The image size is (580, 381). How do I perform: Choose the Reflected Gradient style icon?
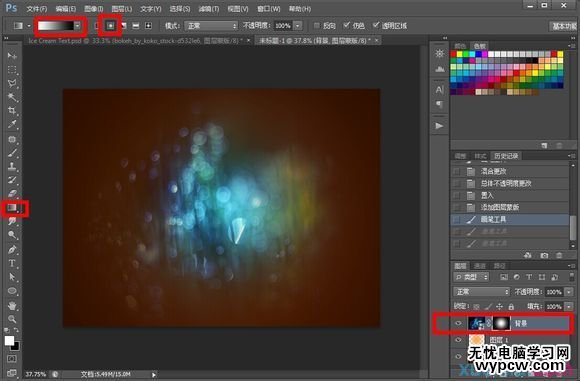(x=136, y=26)
